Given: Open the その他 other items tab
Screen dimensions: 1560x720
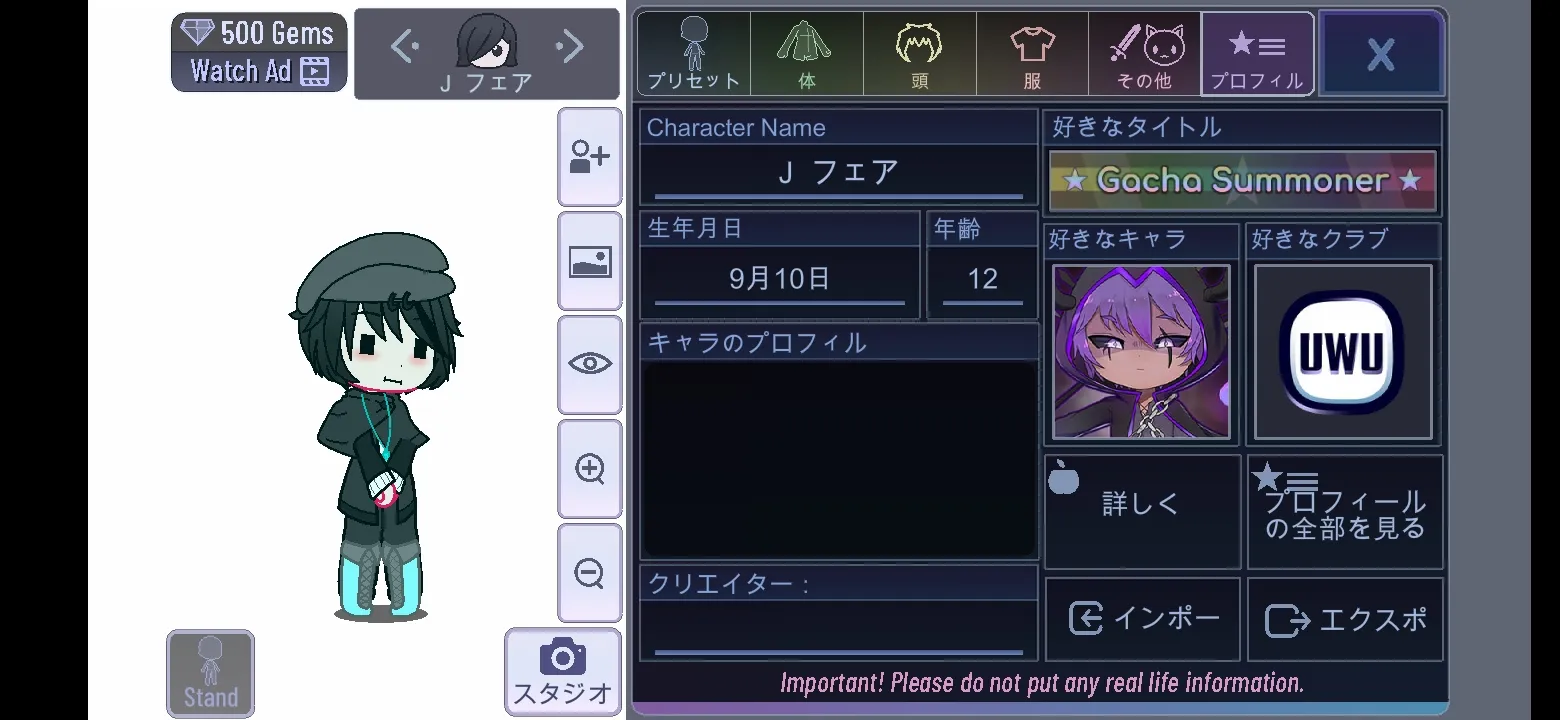Looking at the screenshot, I should tap(1145, 54).
